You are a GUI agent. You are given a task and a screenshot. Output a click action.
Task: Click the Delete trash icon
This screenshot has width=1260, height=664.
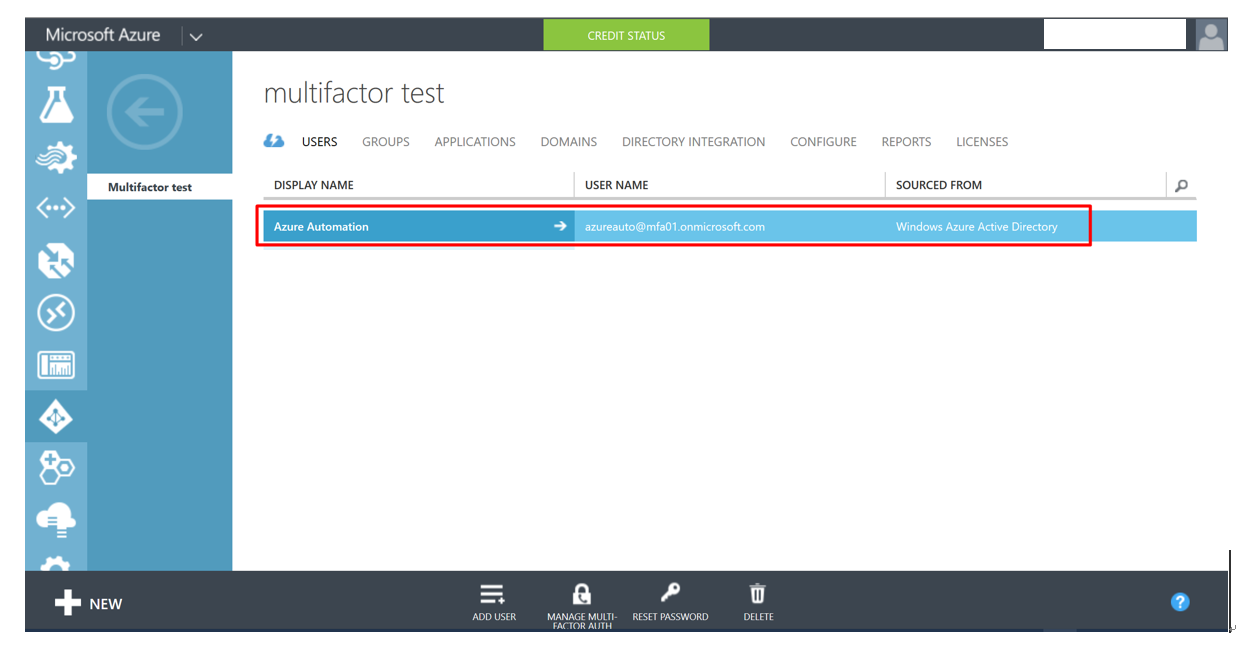pos(758,594)
